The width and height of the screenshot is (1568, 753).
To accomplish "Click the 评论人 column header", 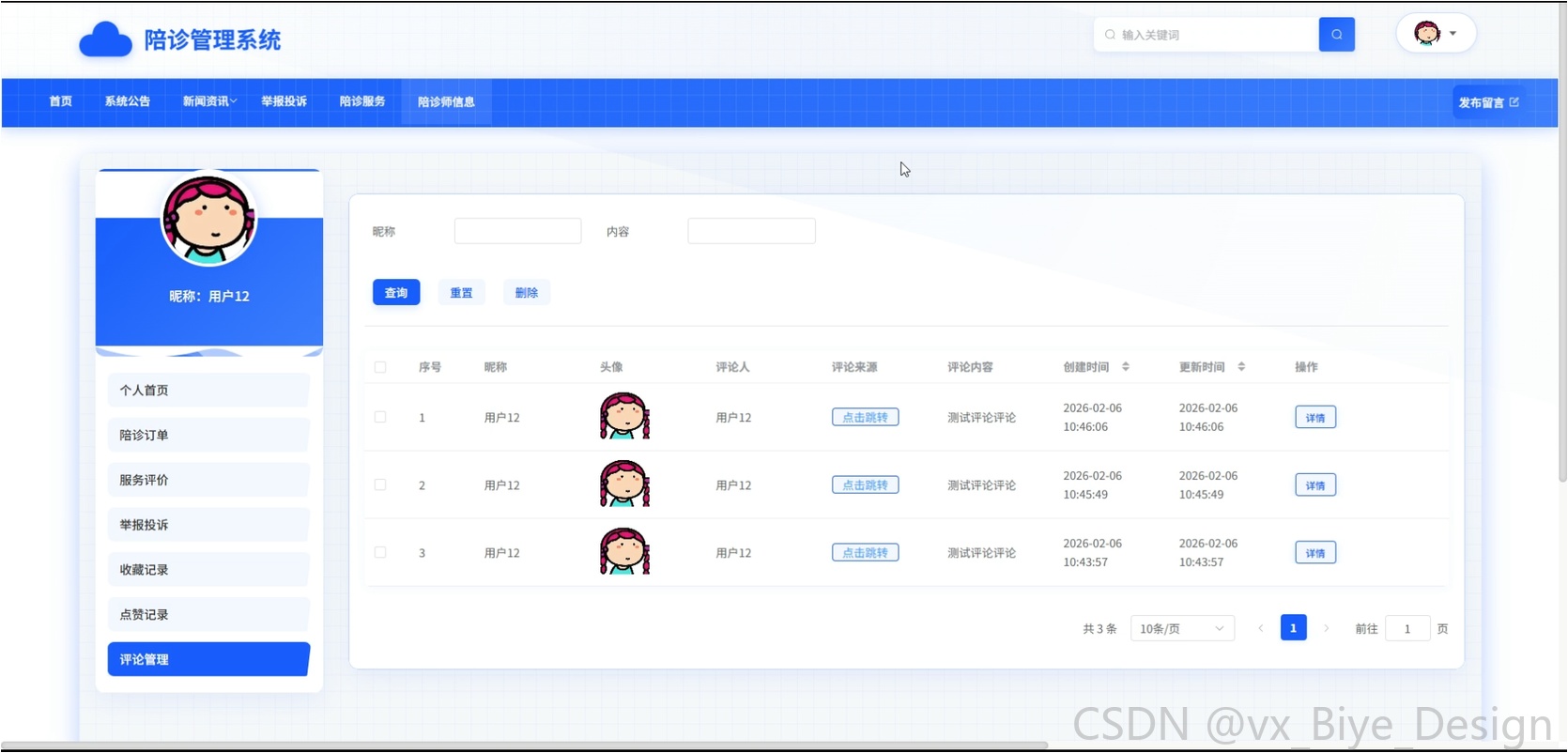I will pyautogui.click(x=732, y=367).
